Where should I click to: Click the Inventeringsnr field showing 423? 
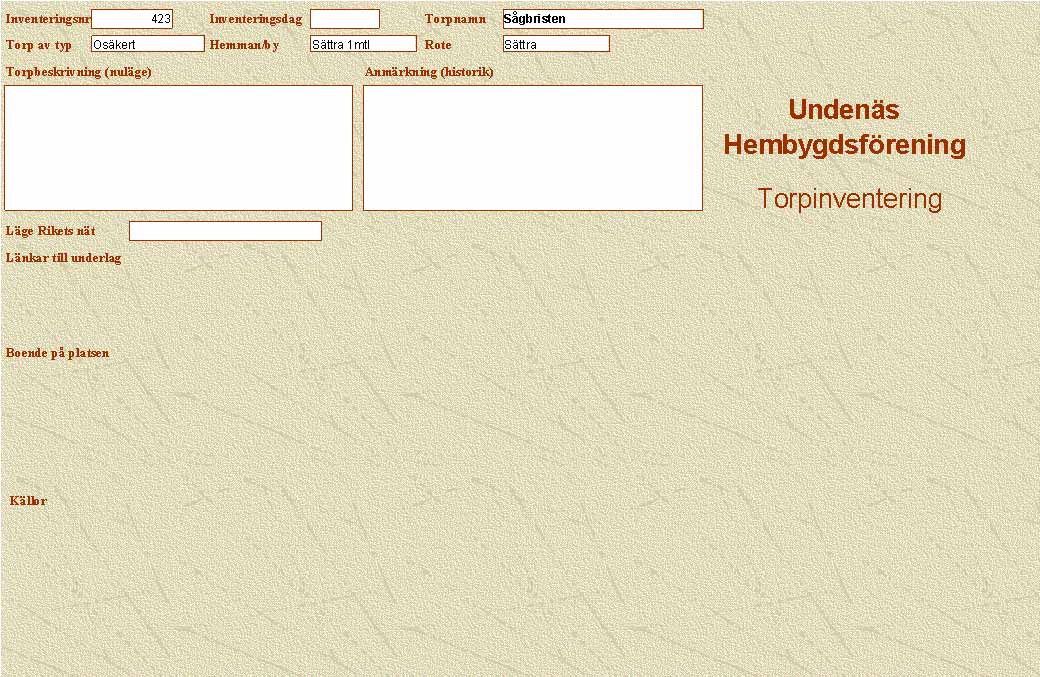coord(132,19)
